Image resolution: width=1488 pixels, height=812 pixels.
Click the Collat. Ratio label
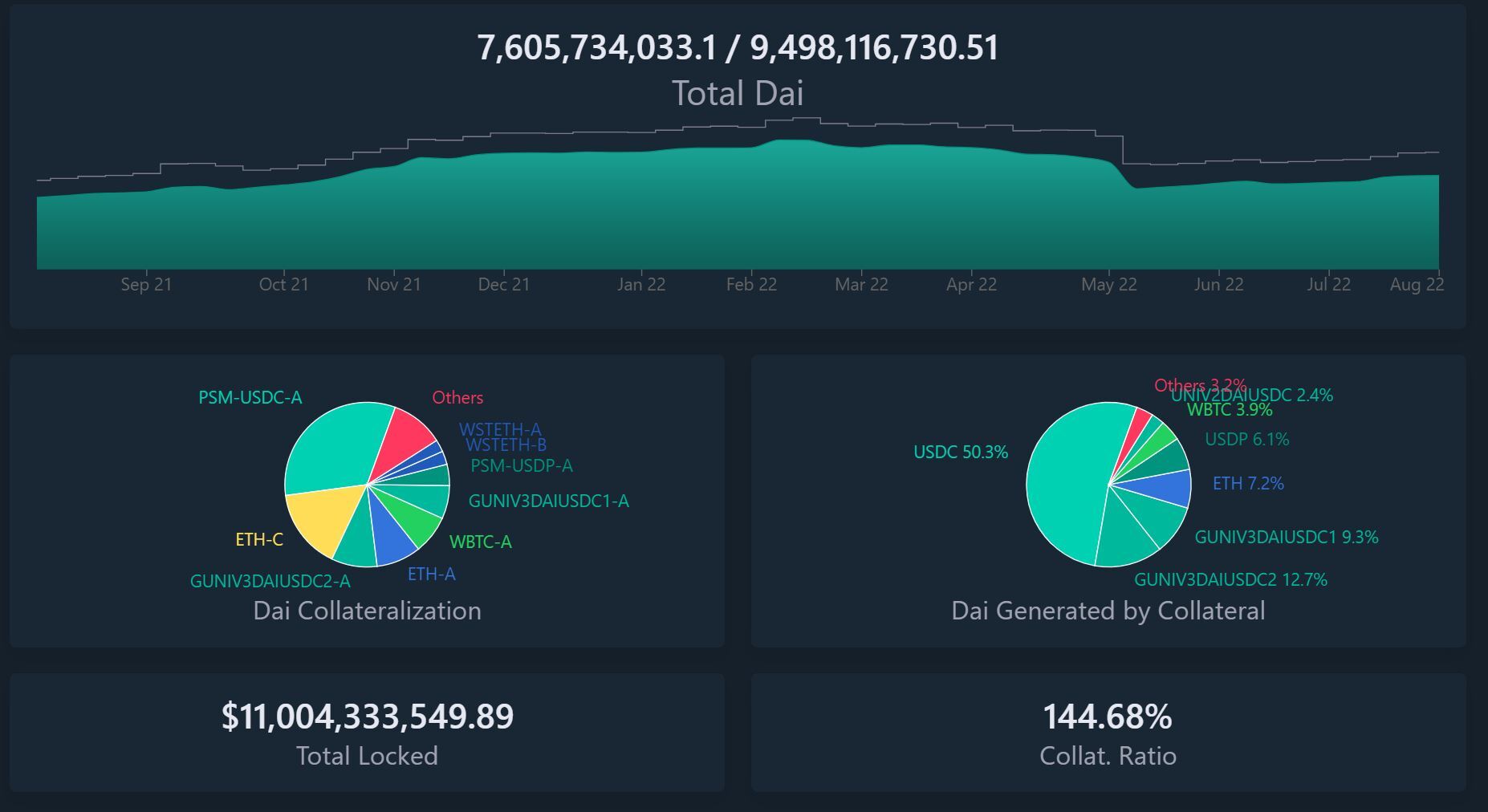point(1108,756)
